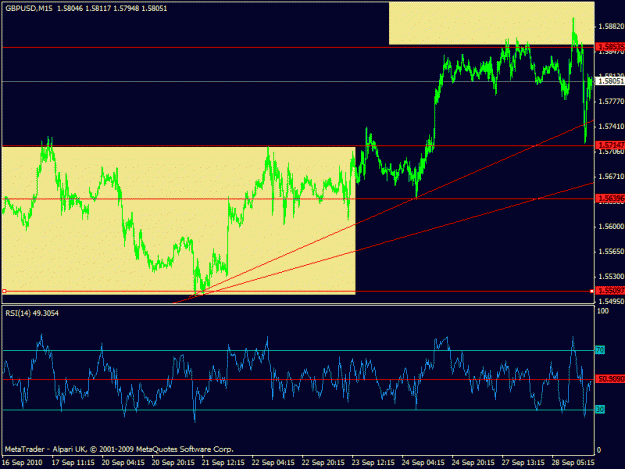Click the red RSI level 50.9890 label
The width and height of the screenshot is (625, 469).
click(611, 379)
